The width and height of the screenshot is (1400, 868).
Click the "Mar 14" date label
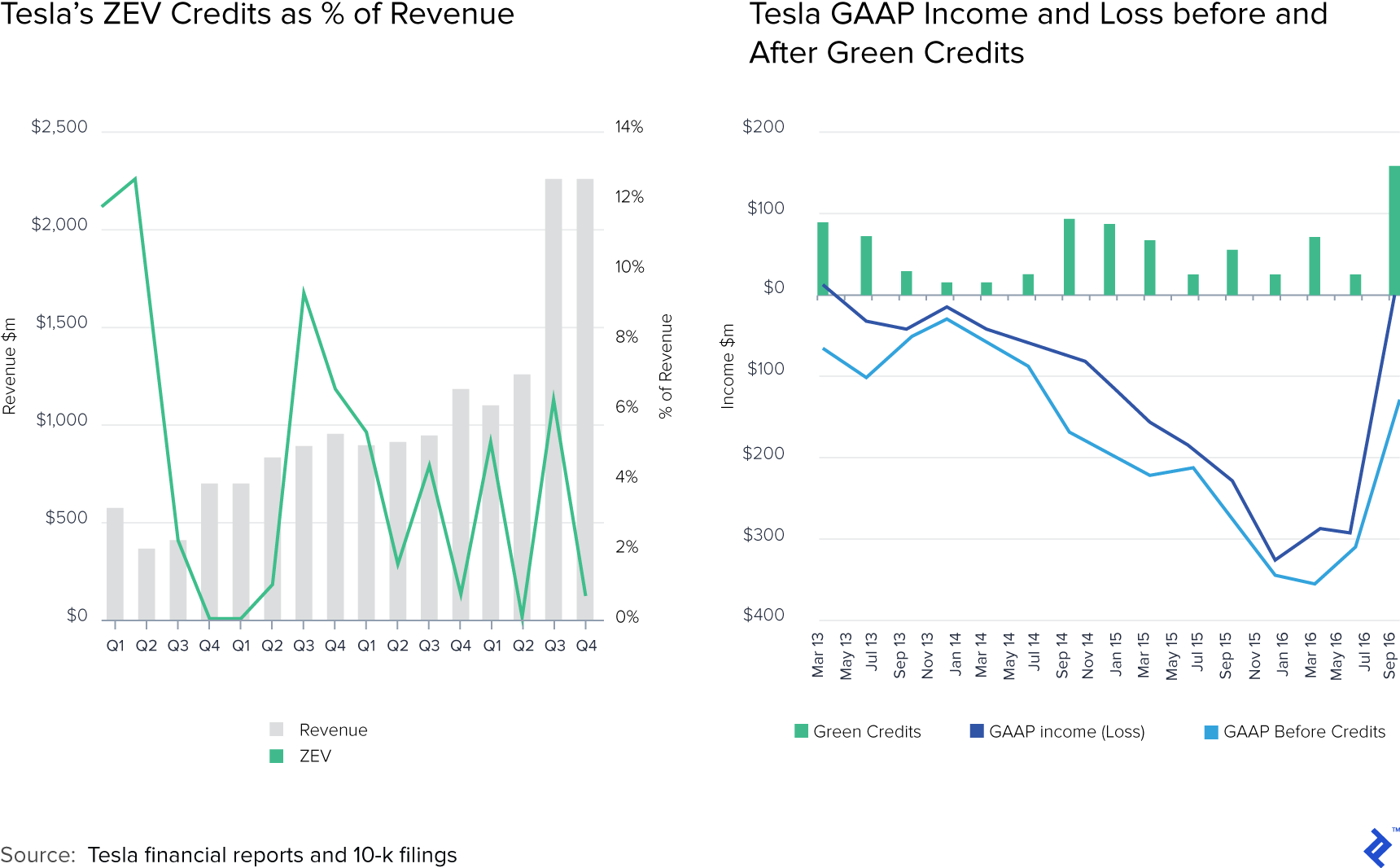(981, 655)
